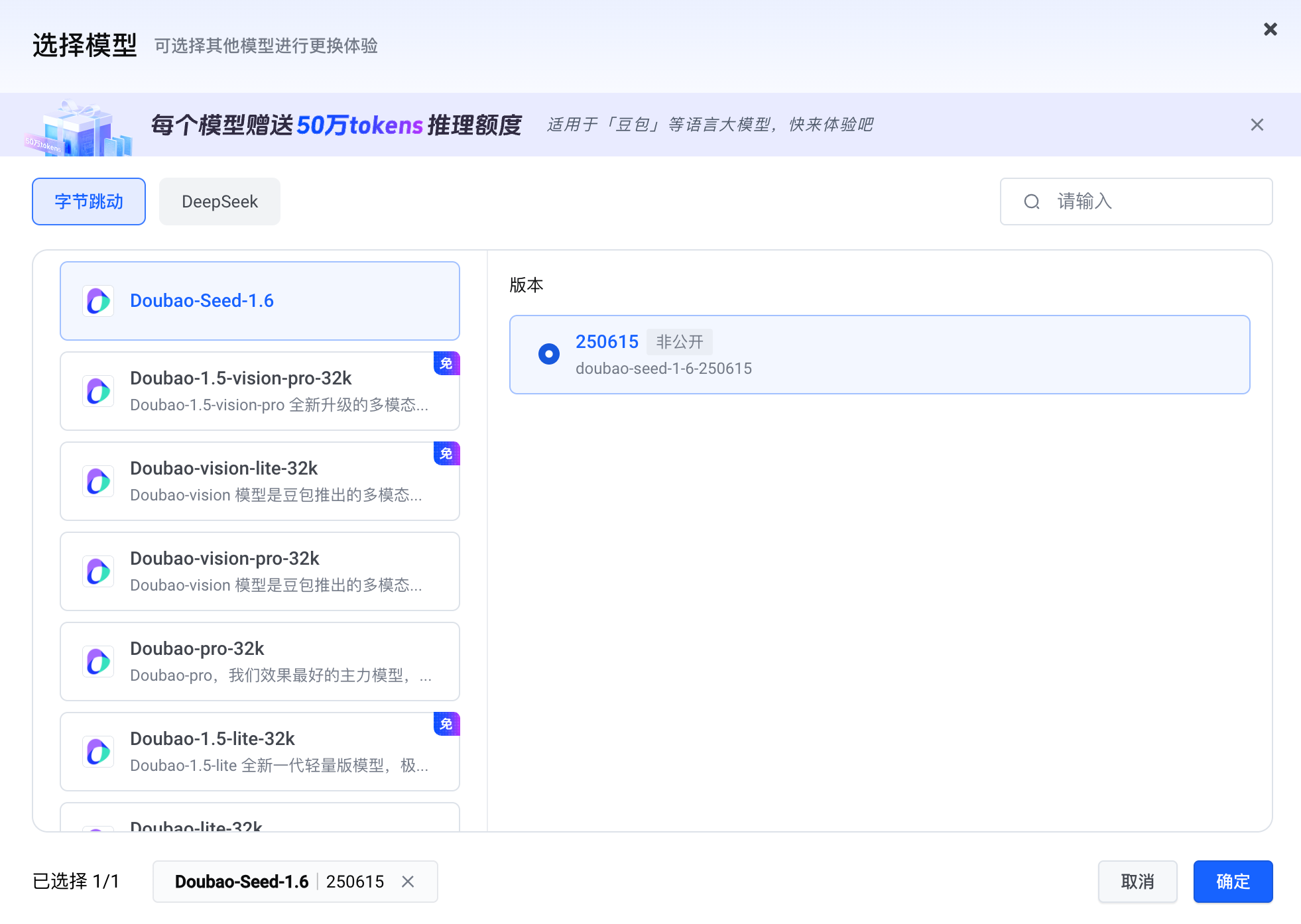Click the 已选择 1/1 status text
This screenshot has width=1301, height=924.
(x=76, y=882)
